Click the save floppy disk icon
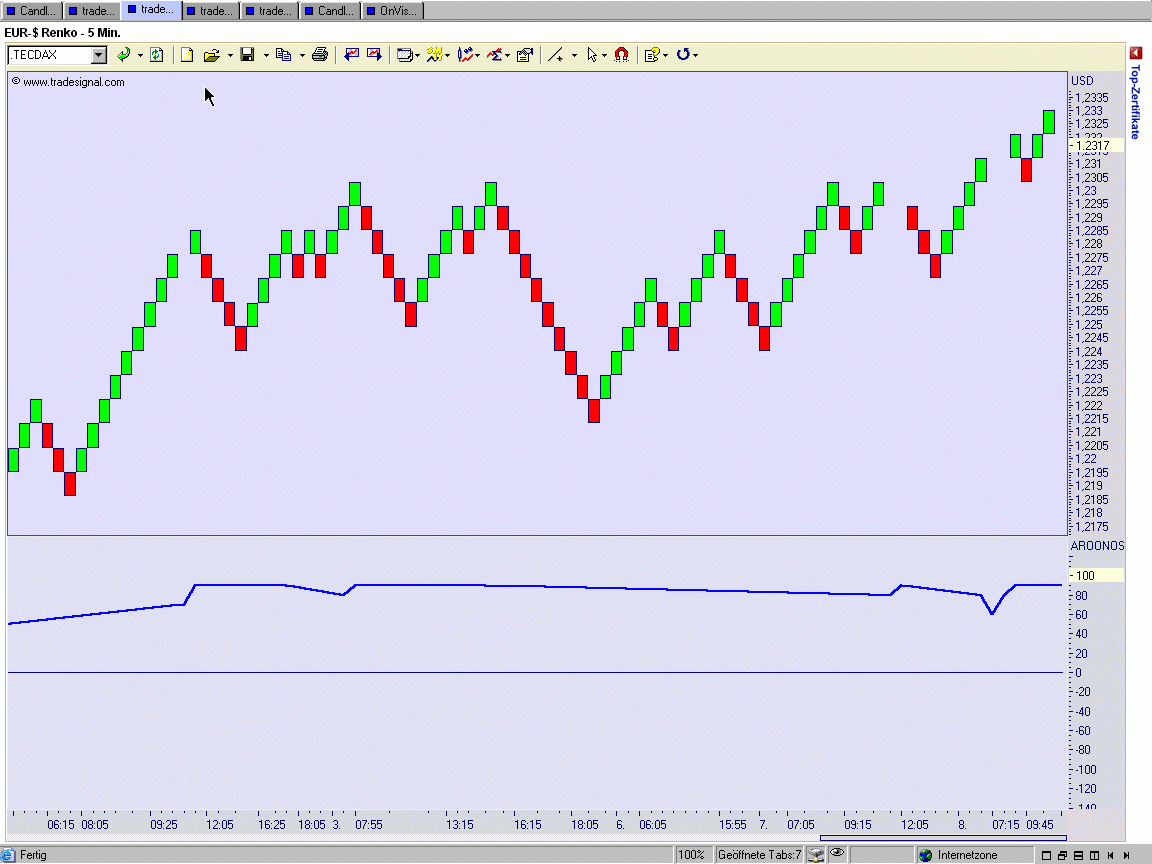1152x864 pixels. point(247,55)
